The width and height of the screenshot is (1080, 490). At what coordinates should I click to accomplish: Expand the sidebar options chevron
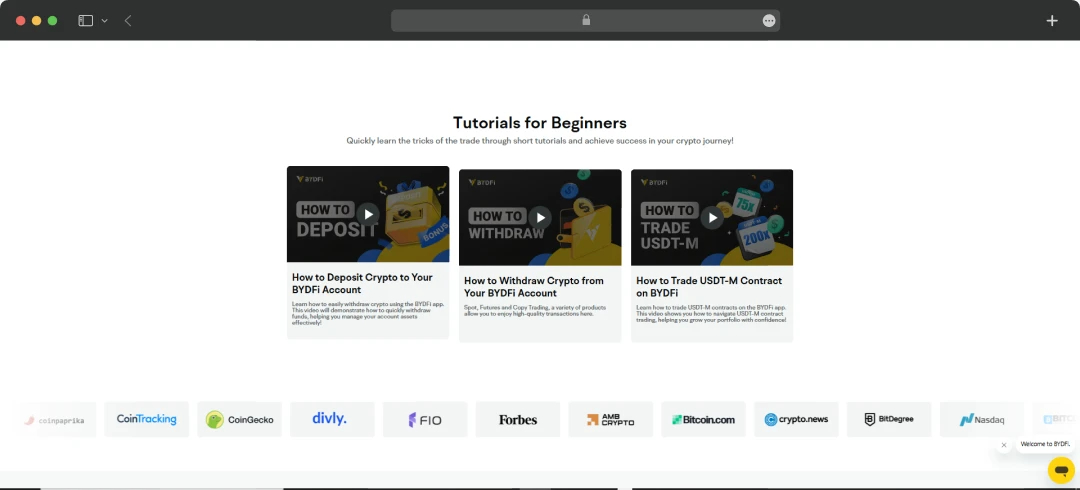[105, 21]
